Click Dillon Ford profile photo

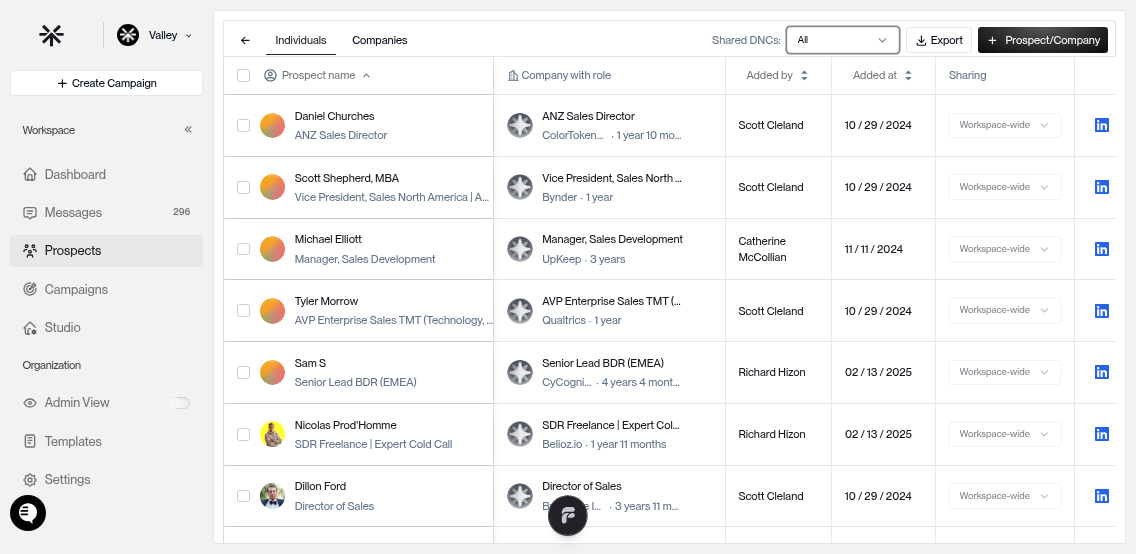(x=272, y=496)
